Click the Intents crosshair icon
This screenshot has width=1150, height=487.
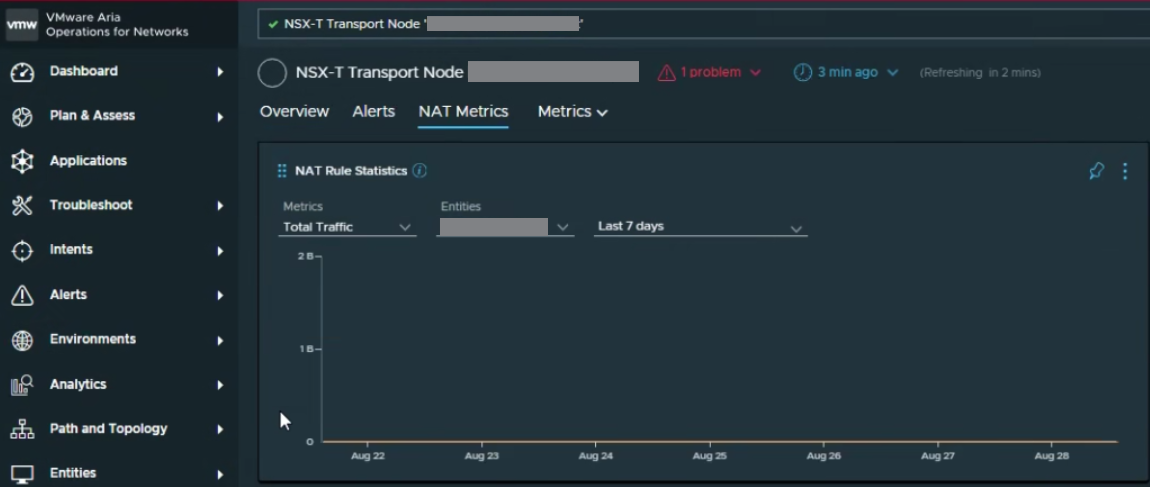click(22, 250)
